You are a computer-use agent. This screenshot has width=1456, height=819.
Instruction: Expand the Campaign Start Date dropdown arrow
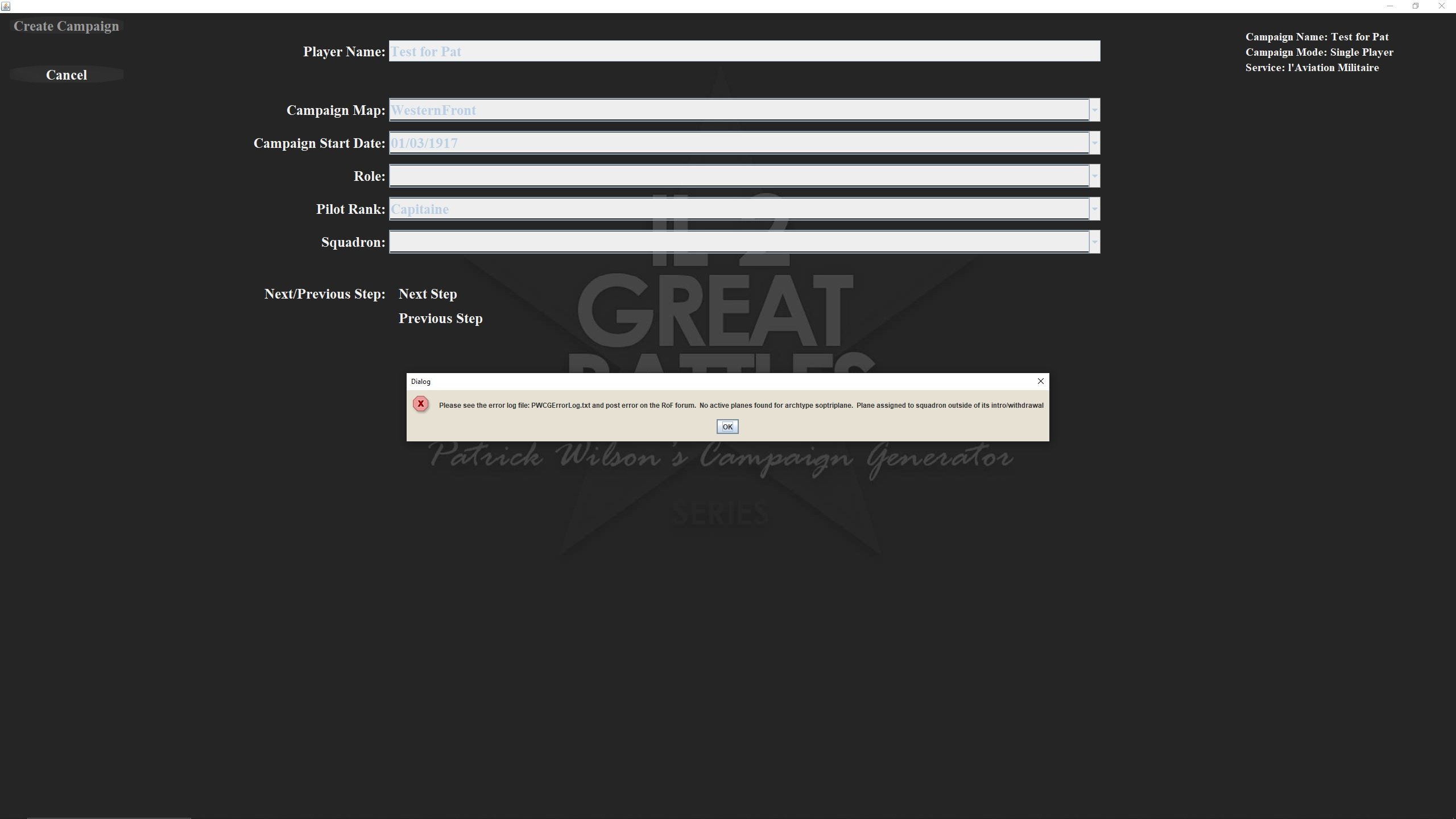(x=1094, y=143)
